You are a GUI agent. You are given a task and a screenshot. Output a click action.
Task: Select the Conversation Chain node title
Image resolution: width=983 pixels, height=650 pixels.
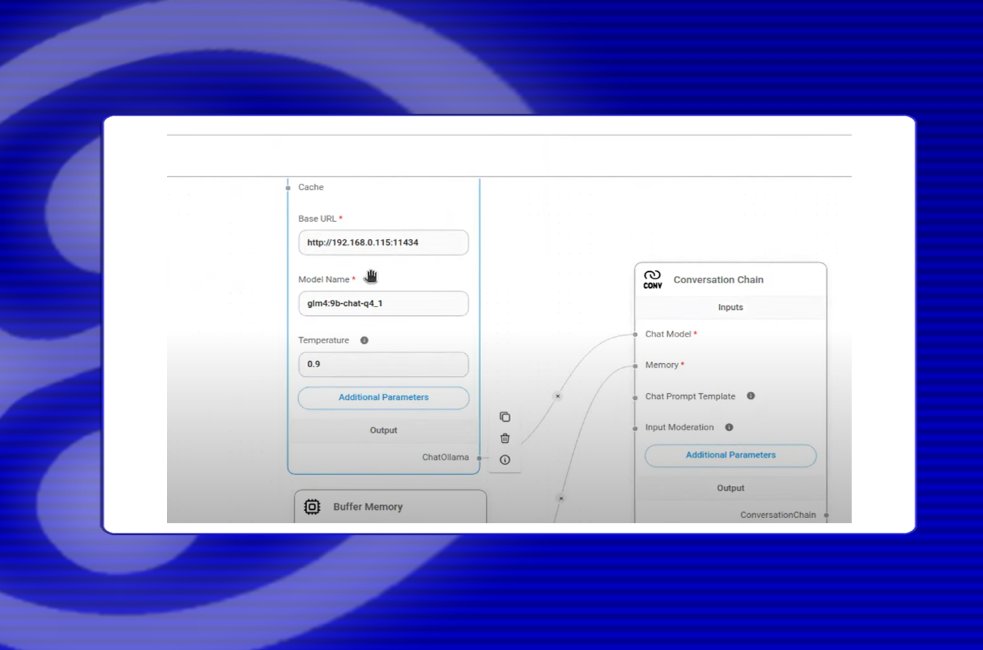[718, 280]
